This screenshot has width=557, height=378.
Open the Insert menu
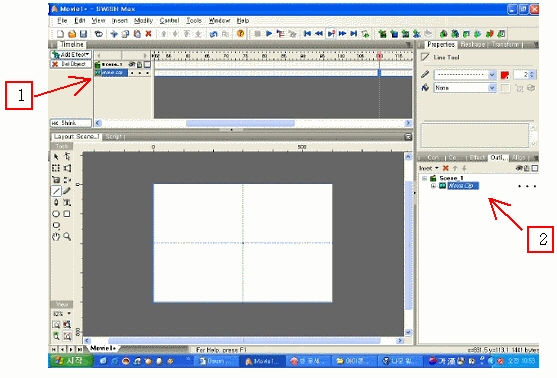[120, 21]
